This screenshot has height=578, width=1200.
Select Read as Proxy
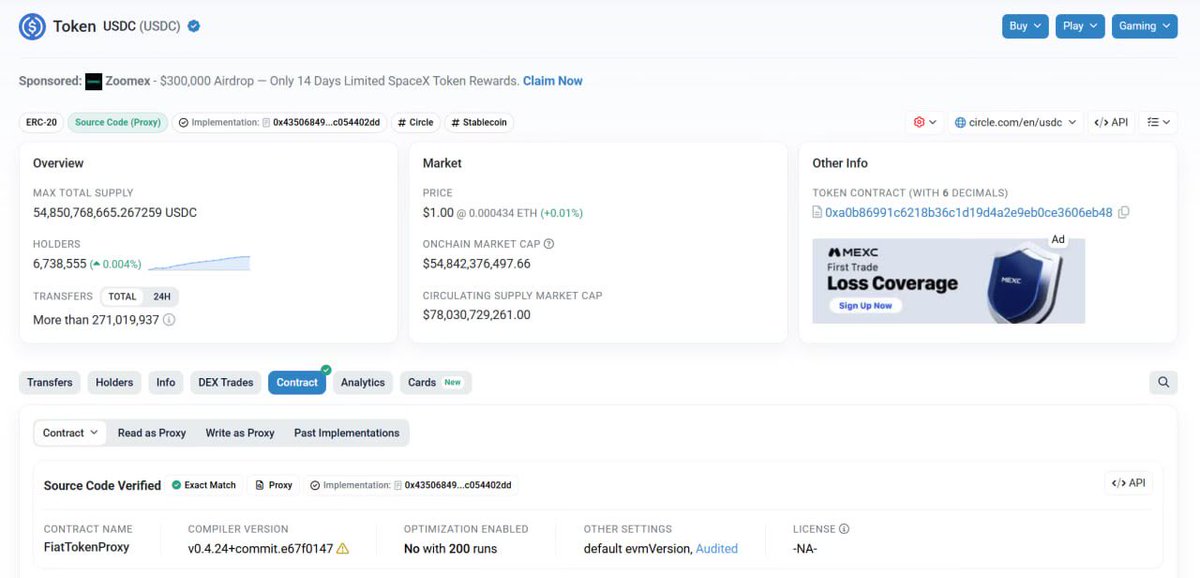click(152, 433)
